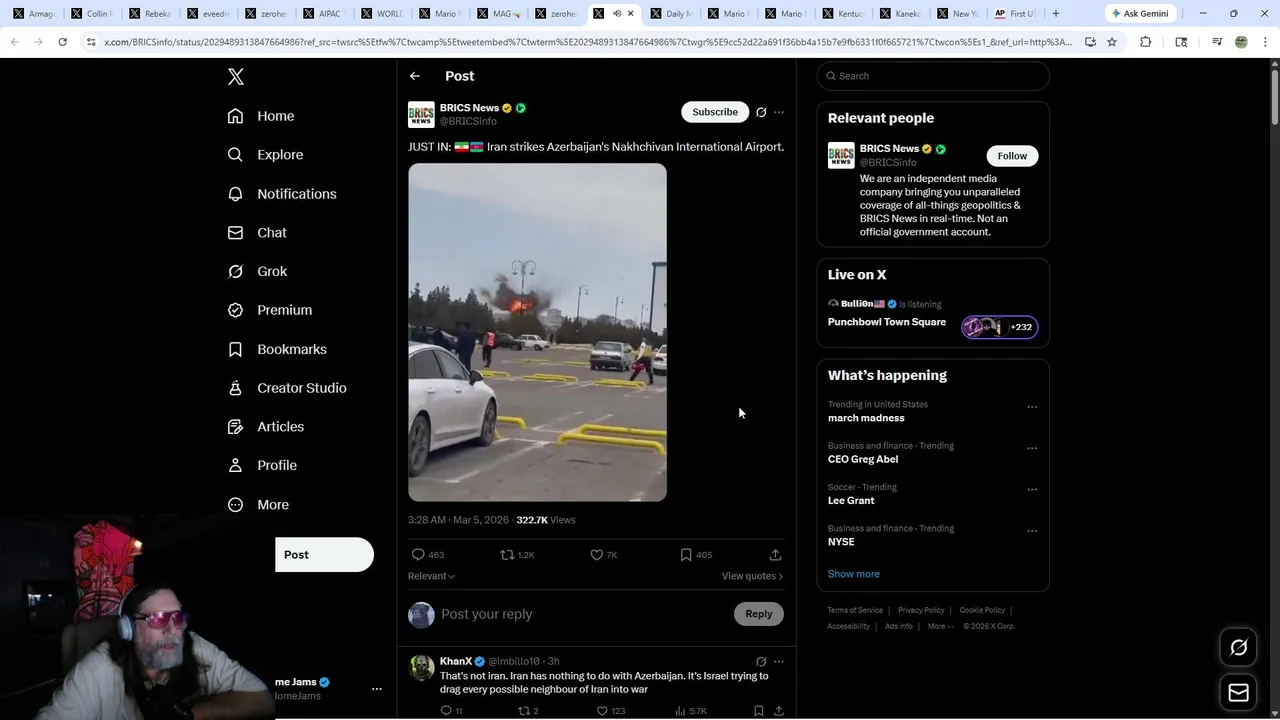1280x720 pixels.
Task: Open the Ask Gemini button
Action: tap(1139, 13)
